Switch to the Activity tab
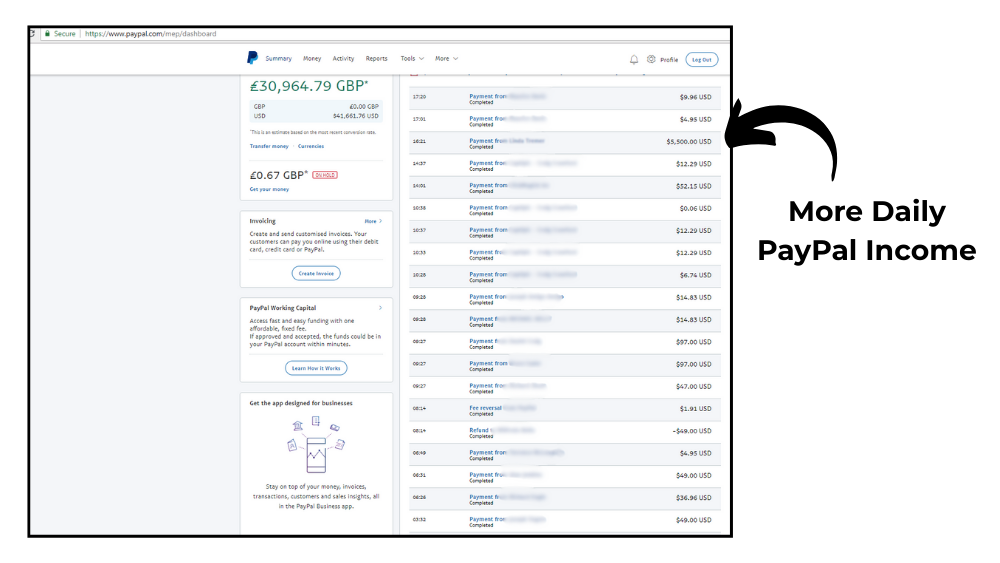Screen dimensions: 1000x563 (343, 59)
